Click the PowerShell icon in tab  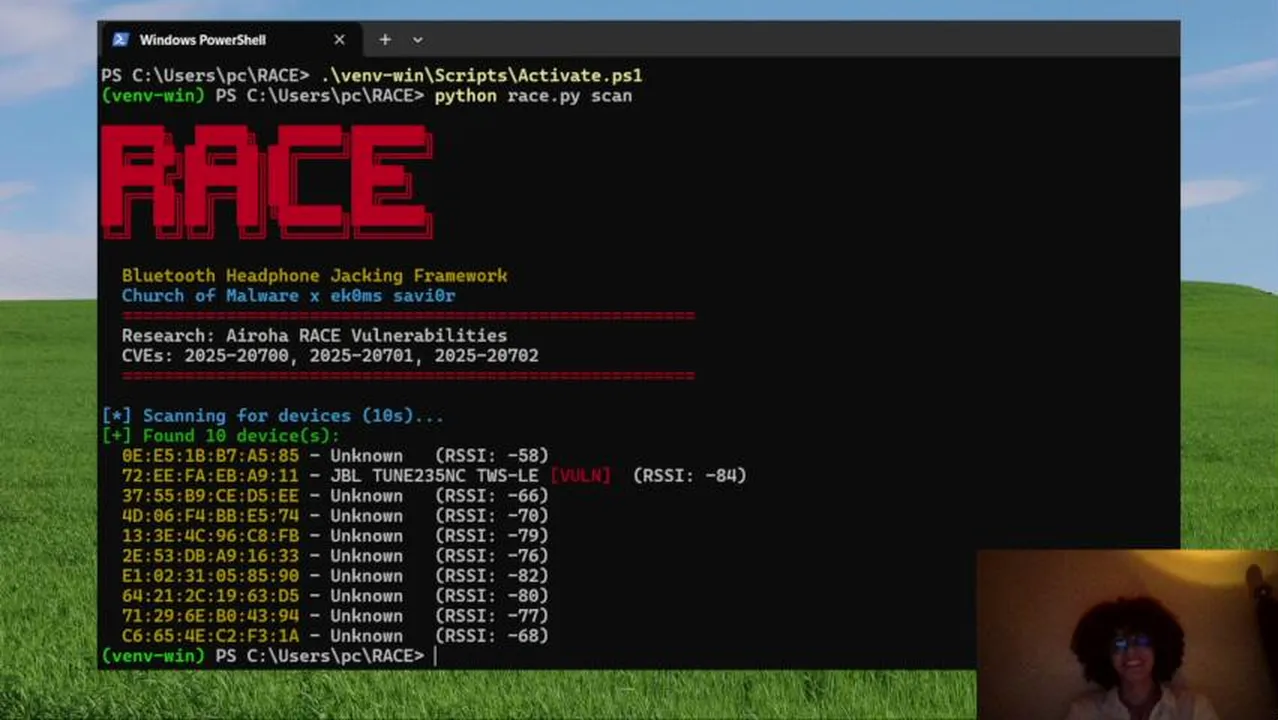pos(120,40)
